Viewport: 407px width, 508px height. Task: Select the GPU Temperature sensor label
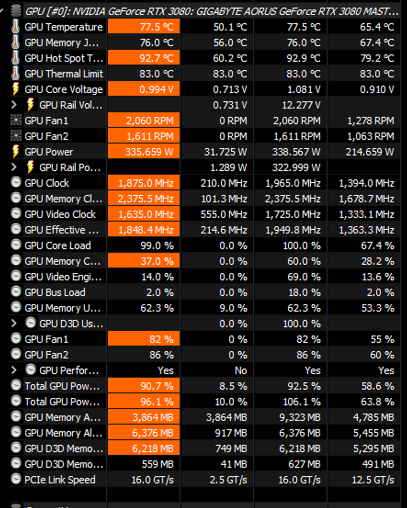pyautogui.click(x=63, y=27)
